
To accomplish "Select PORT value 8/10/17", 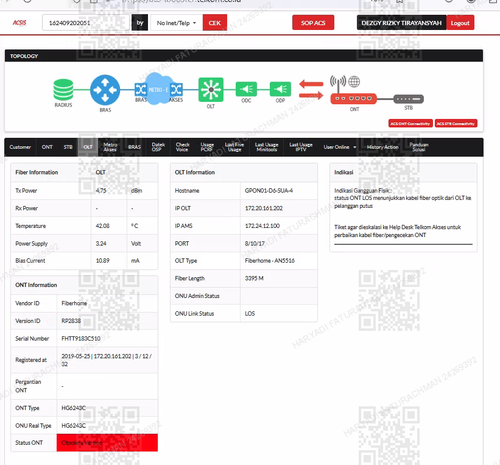I will 255,244.
